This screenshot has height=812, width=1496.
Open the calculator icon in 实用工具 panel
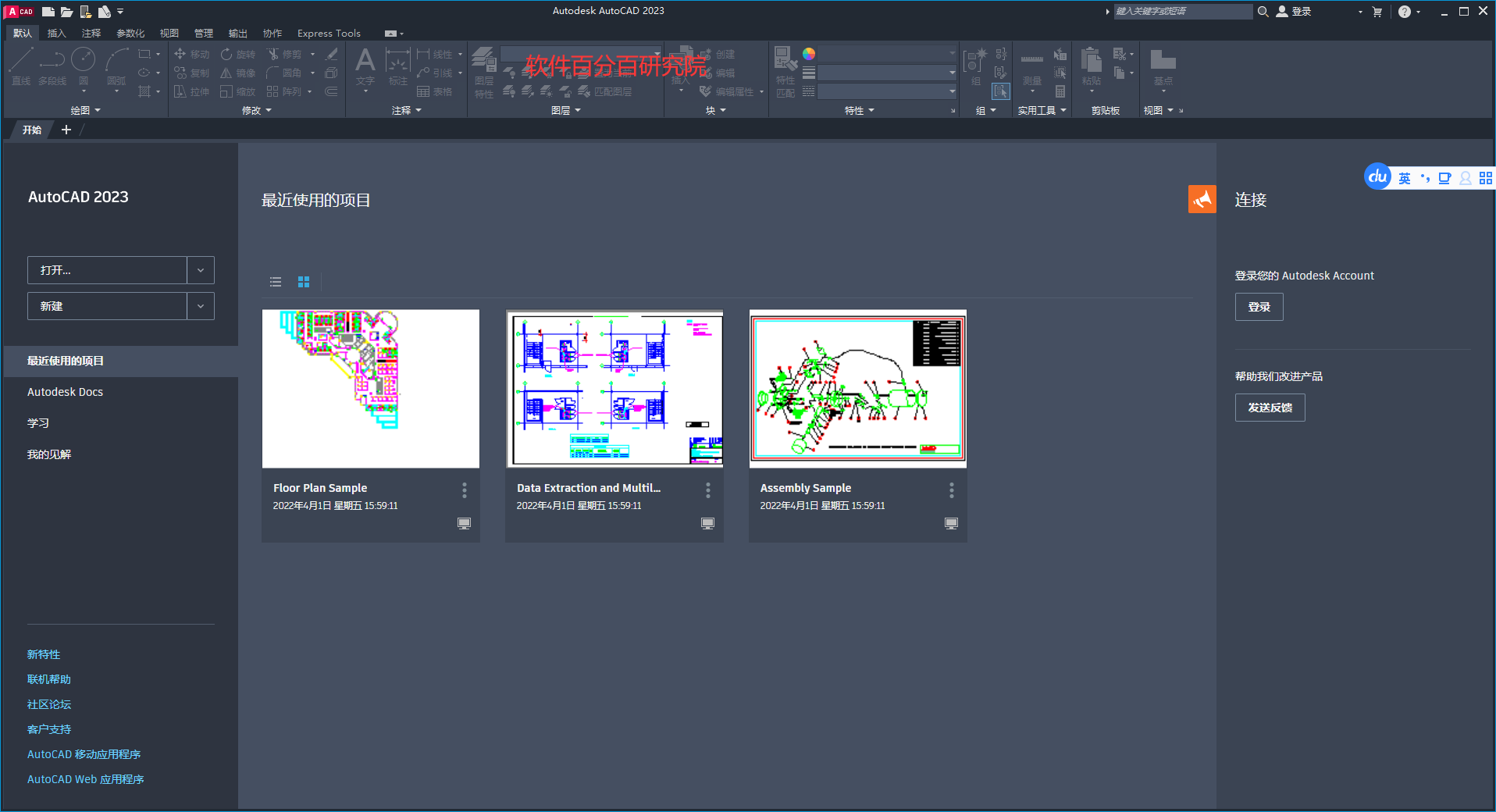click(x=1060, y=91)
